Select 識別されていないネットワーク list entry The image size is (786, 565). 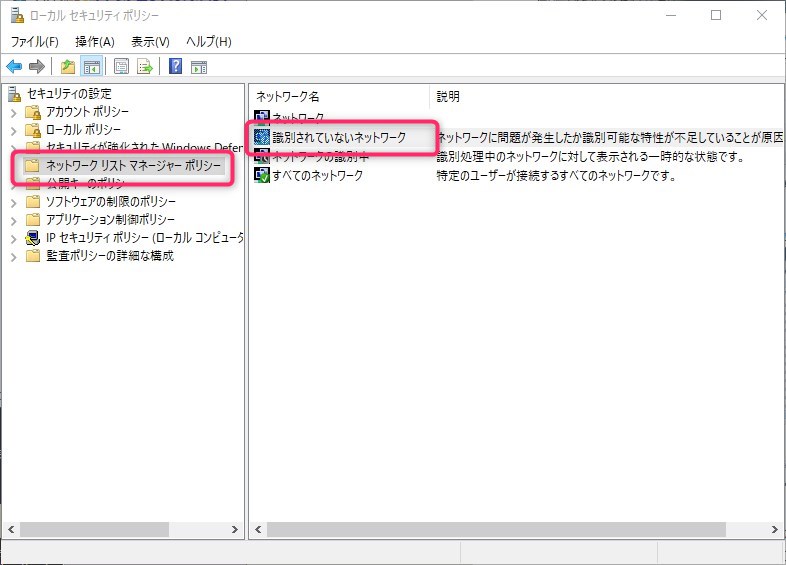pyautogui.click(x=339, y=137)
